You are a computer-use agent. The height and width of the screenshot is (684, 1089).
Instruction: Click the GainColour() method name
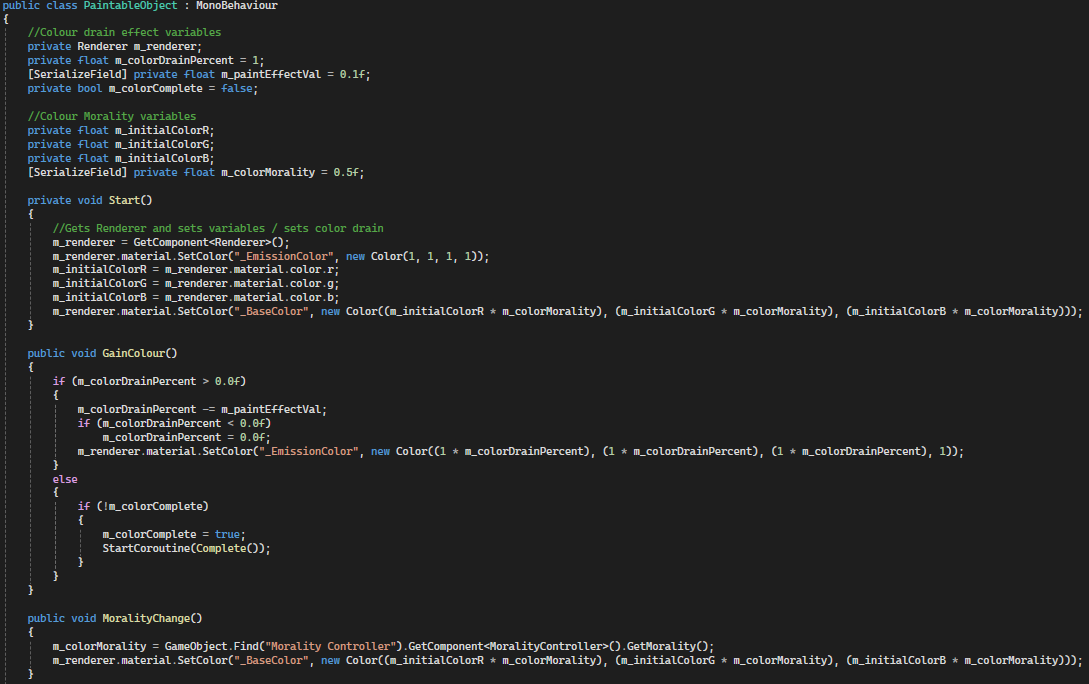pyautogui.click(x=140, y=353)
